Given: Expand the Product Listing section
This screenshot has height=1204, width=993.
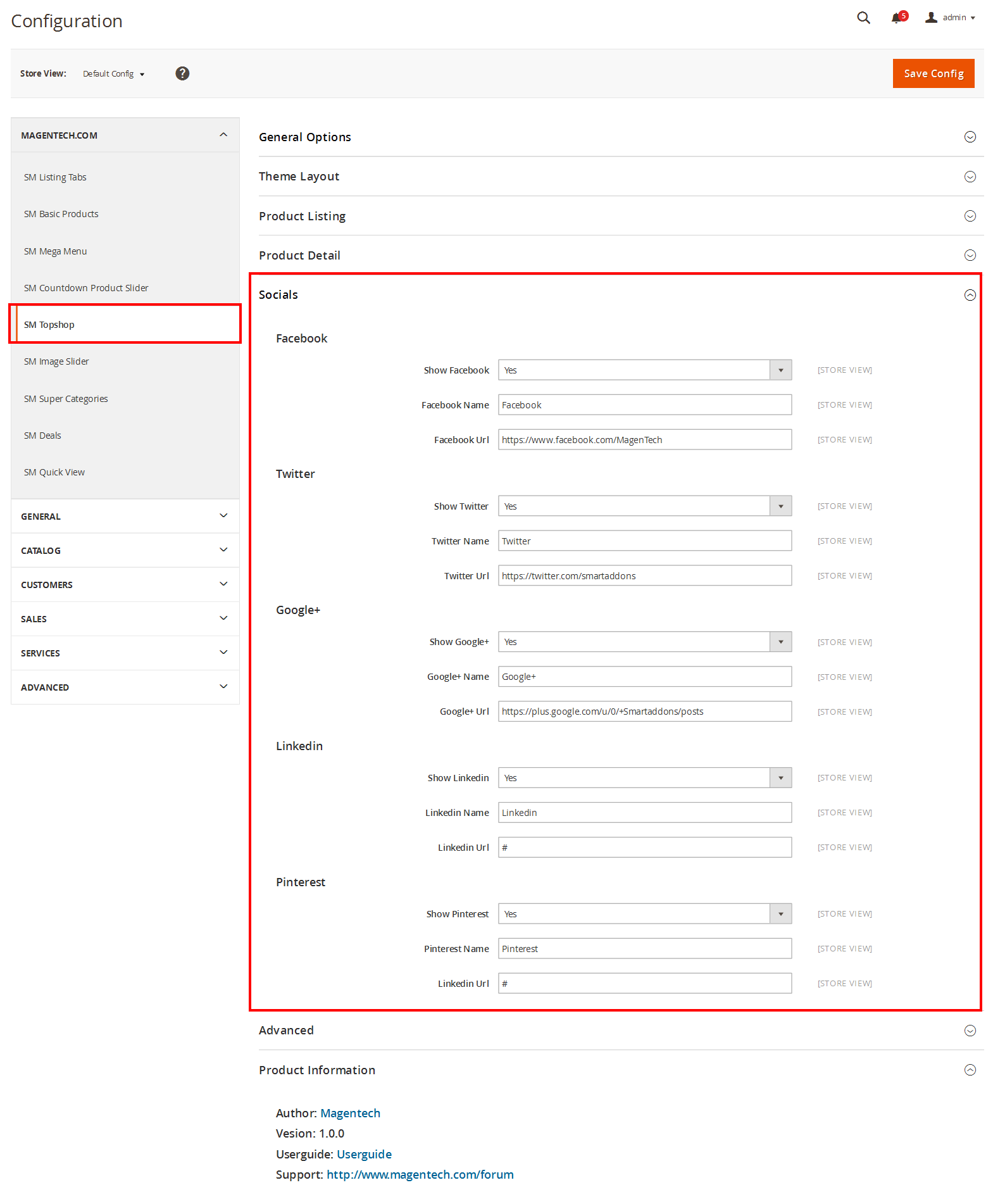Looking at the screenshot, I should (x=621, y=216).
